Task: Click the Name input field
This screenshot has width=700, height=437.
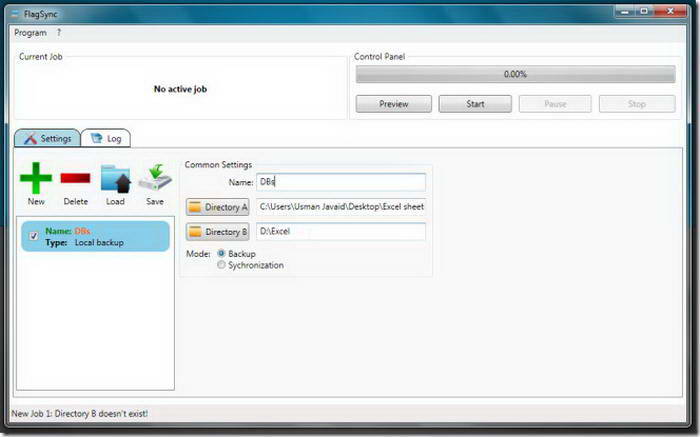Action: point(341,182)
